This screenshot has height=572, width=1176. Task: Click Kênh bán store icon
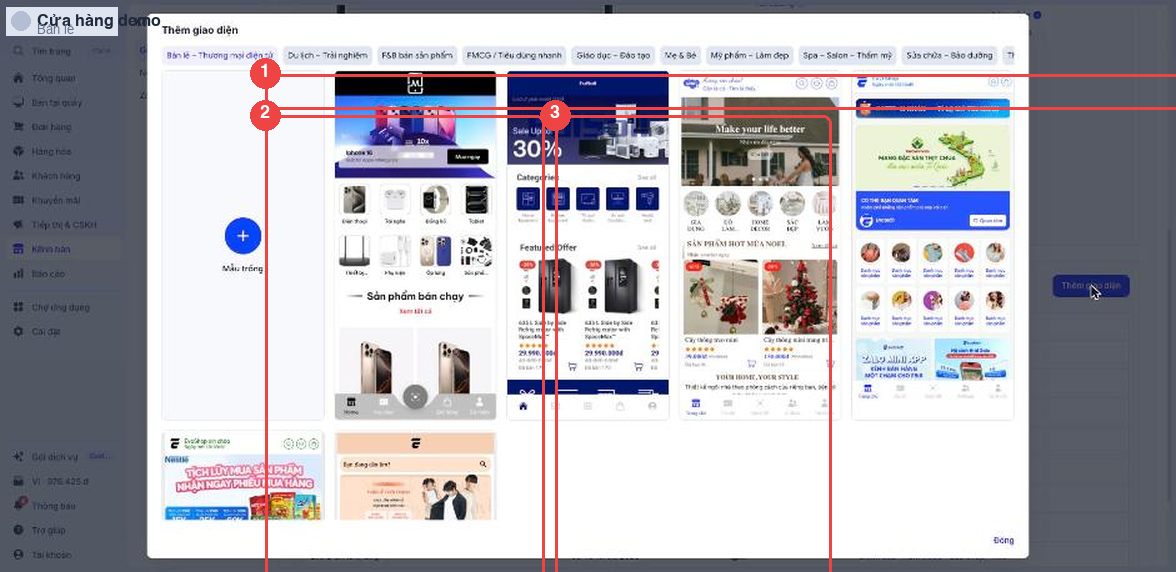pos(18,249)
